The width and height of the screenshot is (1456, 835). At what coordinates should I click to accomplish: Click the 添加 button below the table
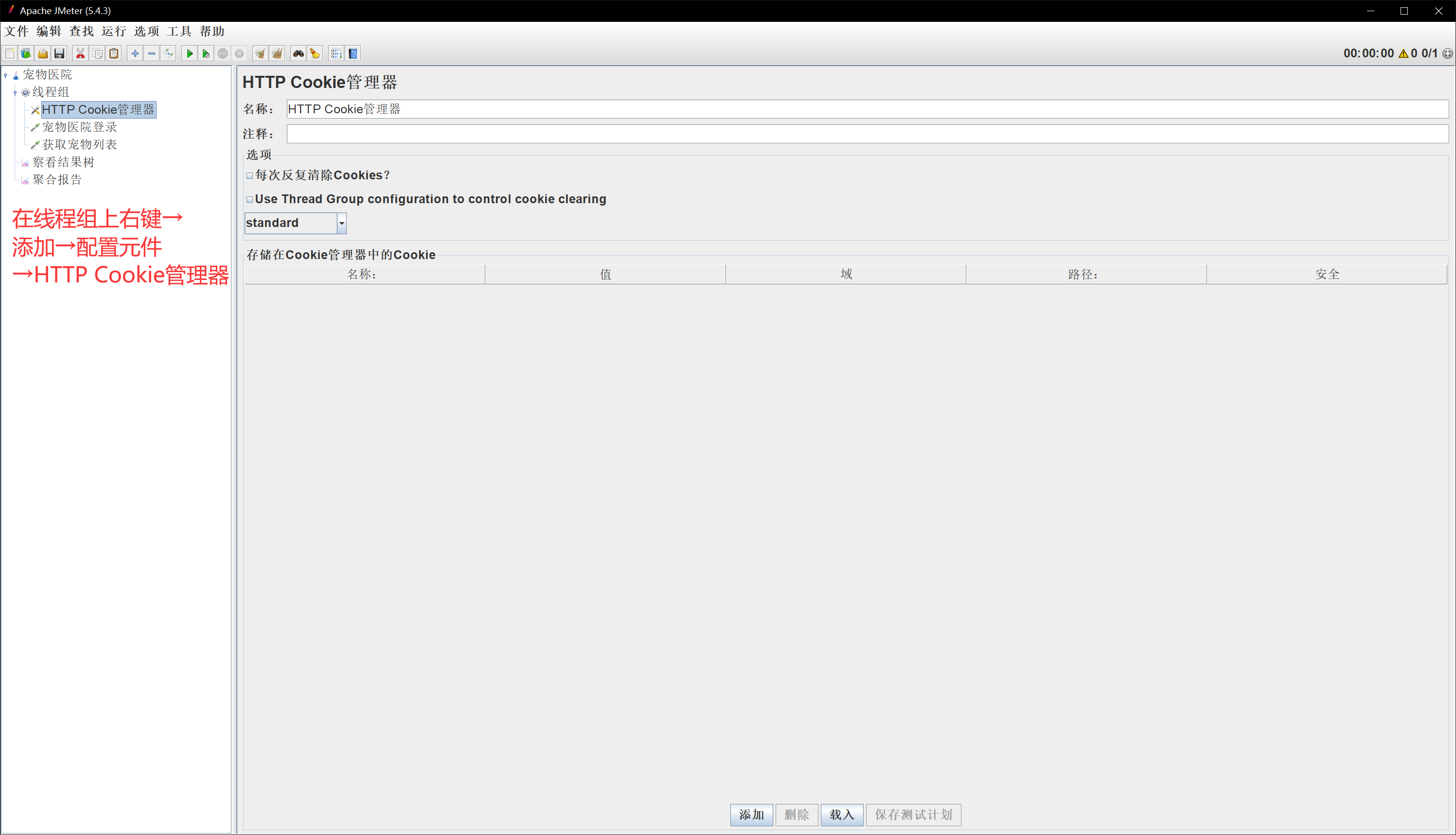click(x=751, y=815)
